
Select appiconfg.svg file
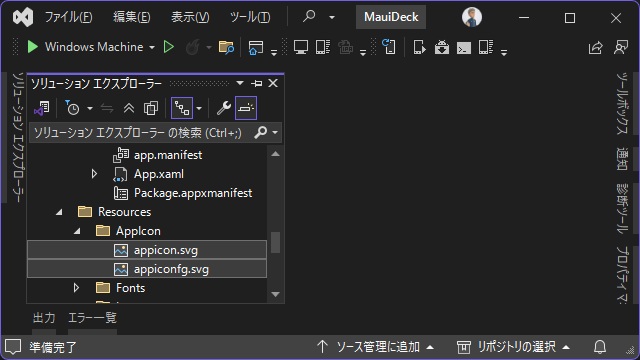pyautogui.click(x=147, y=269)
